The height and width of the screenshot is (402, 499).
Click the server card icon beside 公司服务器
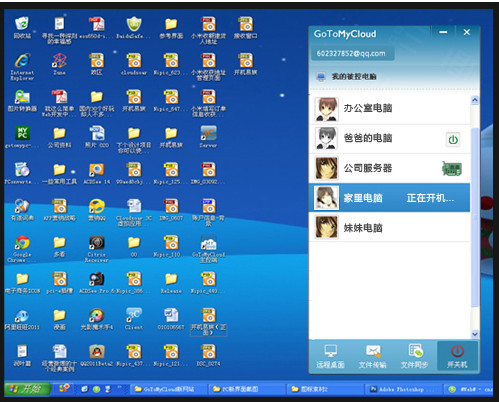tap(452, 168)
